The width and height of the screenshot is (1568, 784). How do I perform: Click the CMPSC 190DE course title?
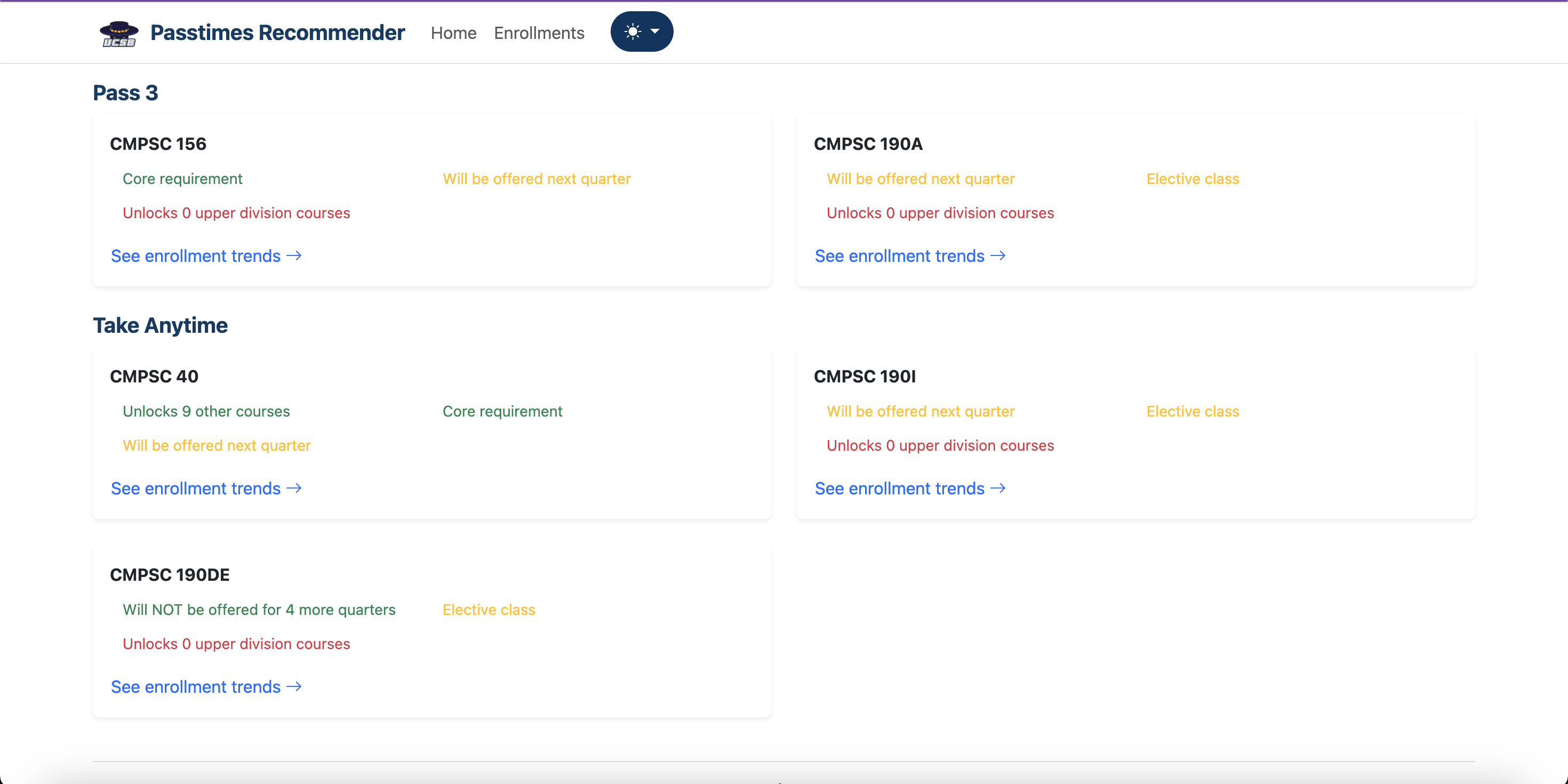click(x=170, y=574)
